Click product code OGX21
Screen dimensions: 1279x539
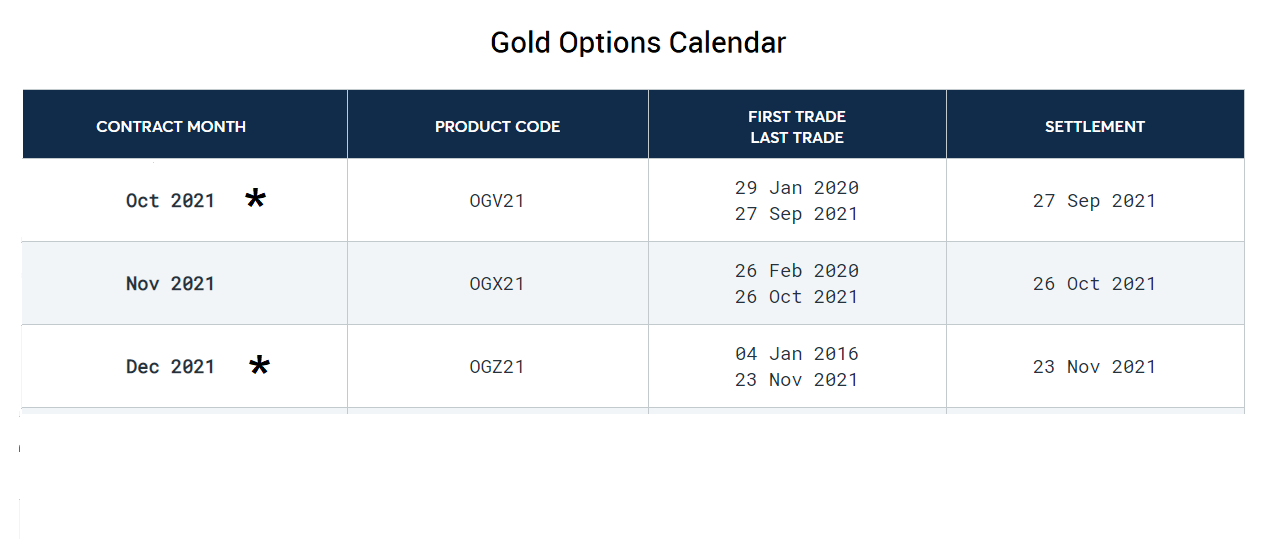(497, 284)
